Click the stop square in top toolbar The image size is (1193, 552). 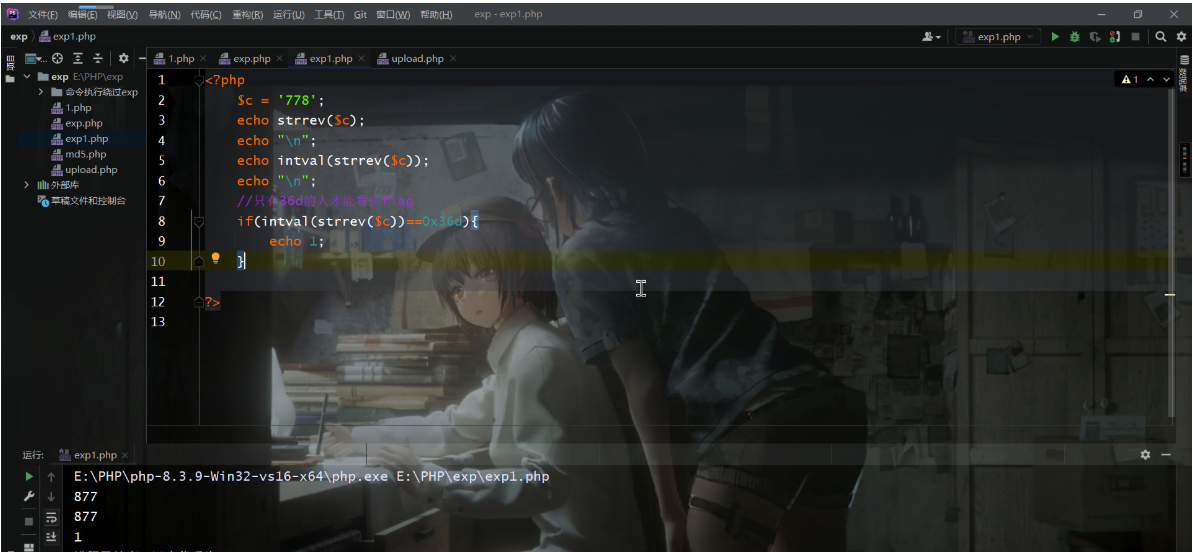click(x=1135, y=36)
